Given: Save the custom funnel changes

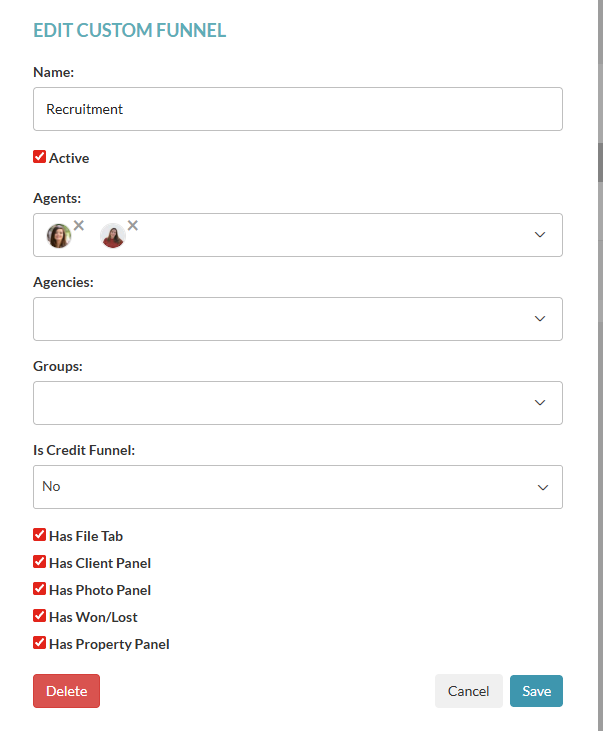Looking at the screenshot, I should [536, 691].
